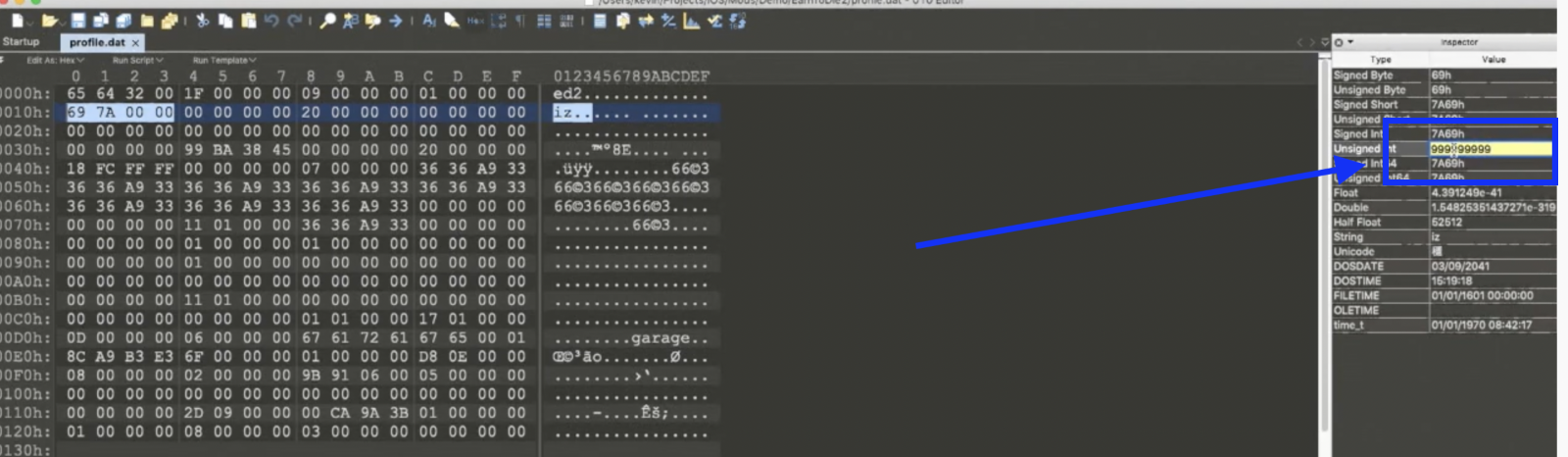This screenshot has height=457, width=1568.
Task: Close the Inspector panel
Action: point(1339,42)
